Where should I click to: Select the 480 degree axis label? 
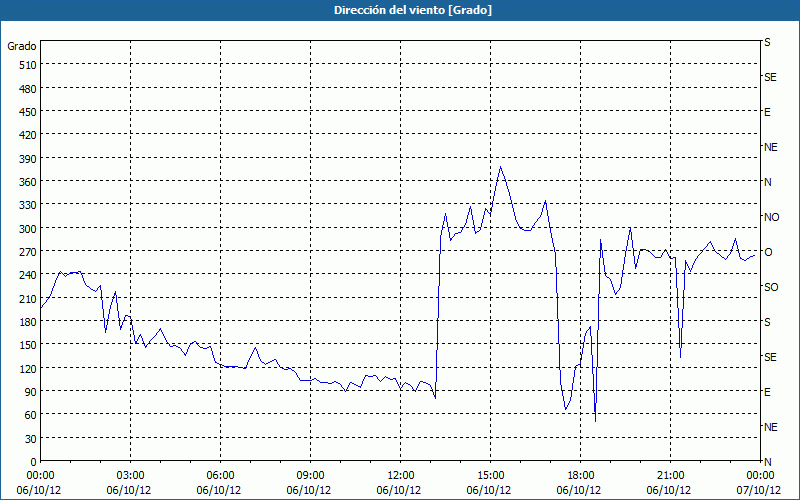28,89
